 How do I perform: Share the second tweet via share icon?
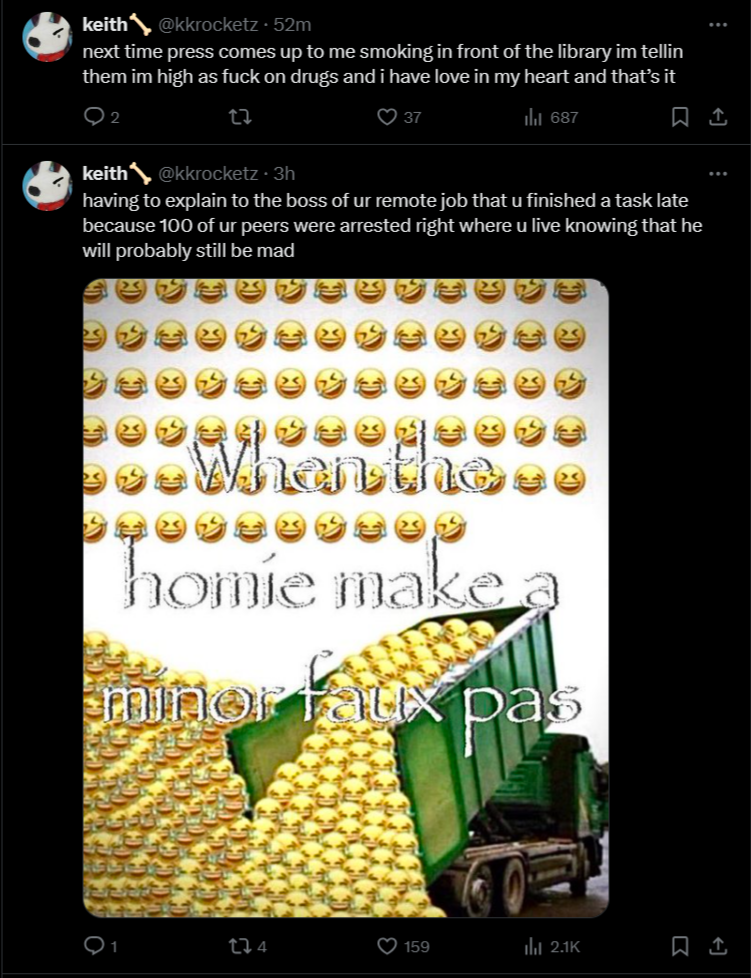pos(718,946)
